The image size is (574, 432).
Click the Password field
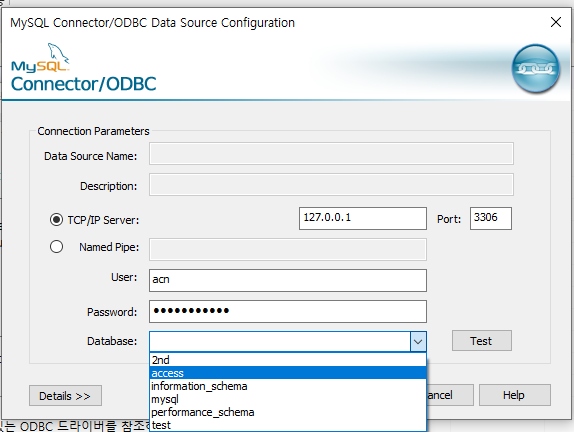(x=288, y=312)
